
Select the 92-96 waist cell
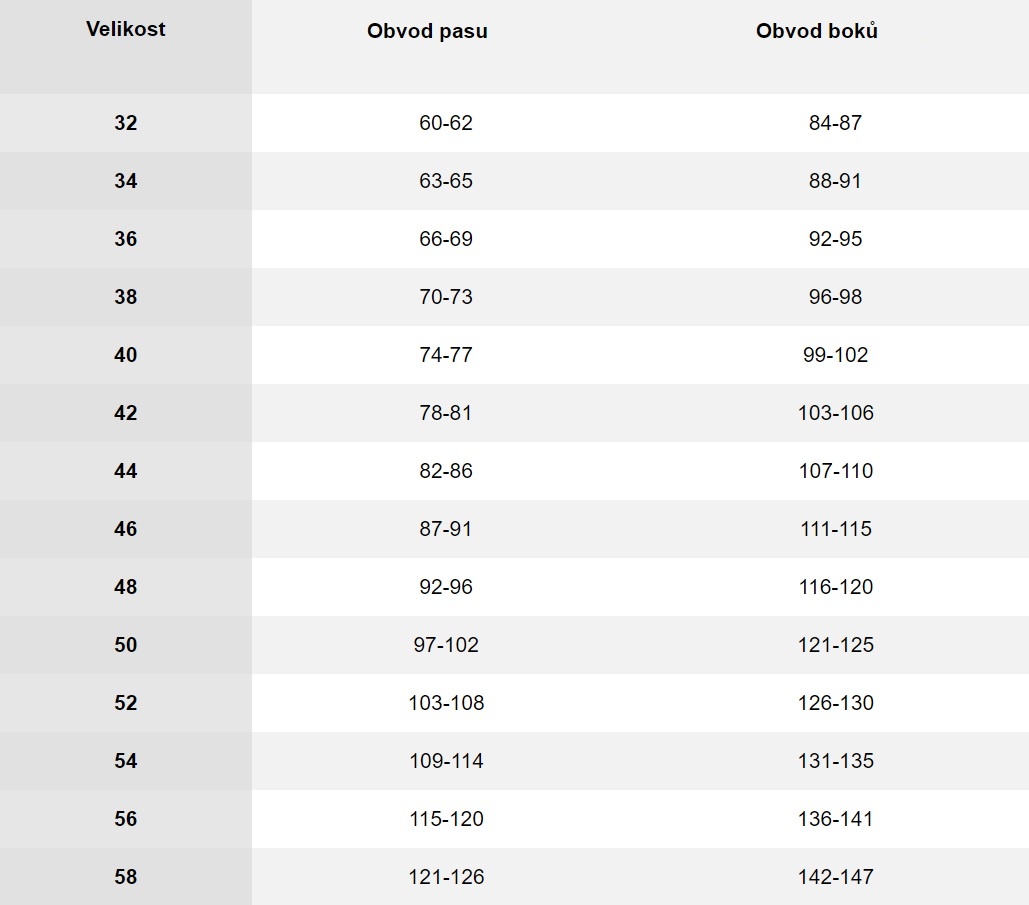[446, 587]
